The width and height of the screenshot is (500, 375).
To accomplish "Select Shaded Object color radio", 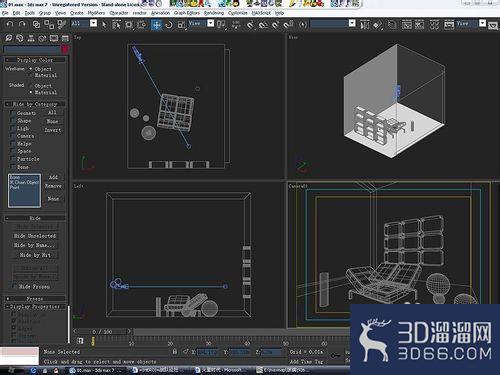I will point(31,86).
